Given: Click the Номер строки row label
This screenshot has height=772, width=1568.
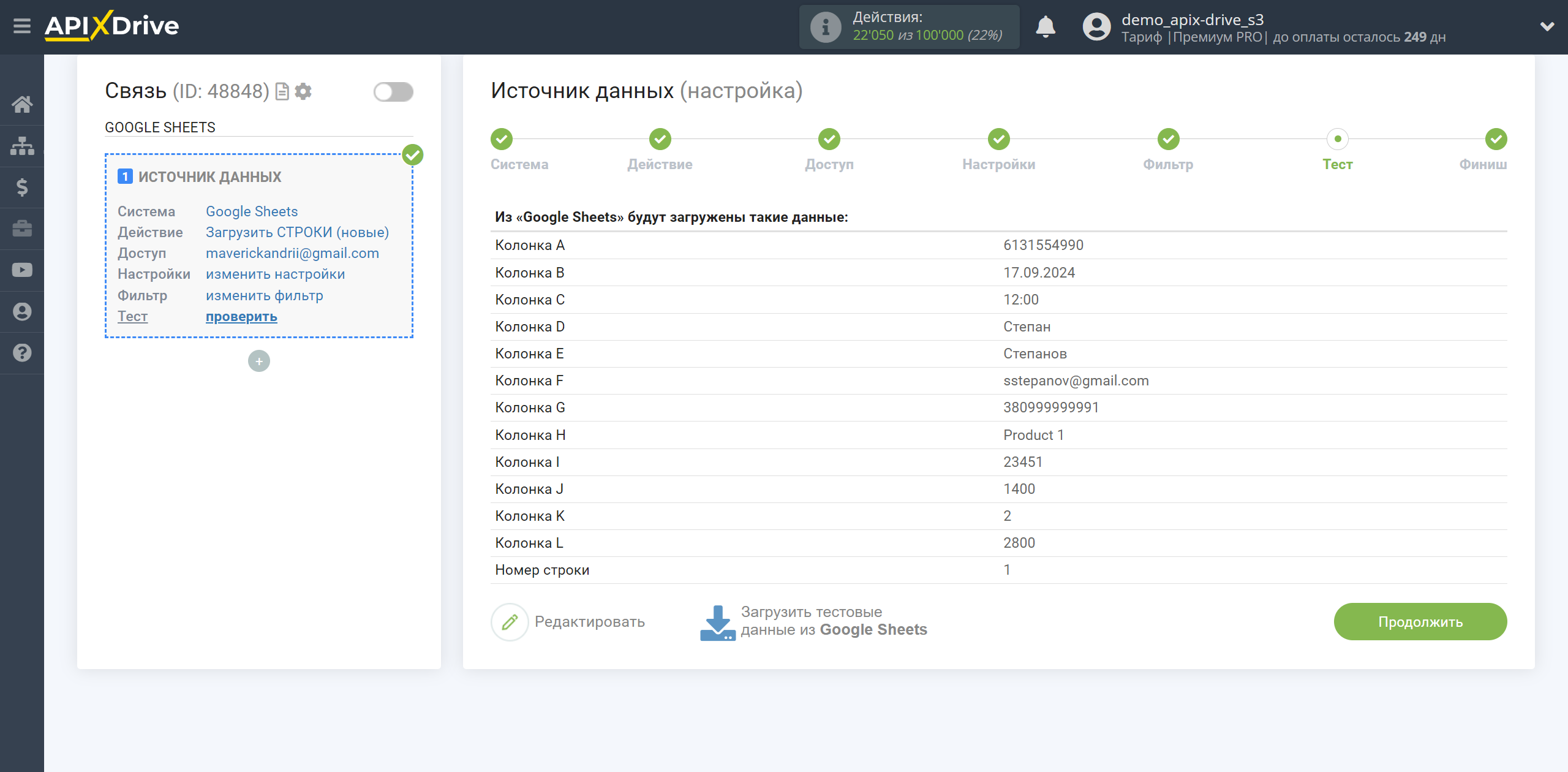Looking at the screenshot, I should tap(542, 570).
